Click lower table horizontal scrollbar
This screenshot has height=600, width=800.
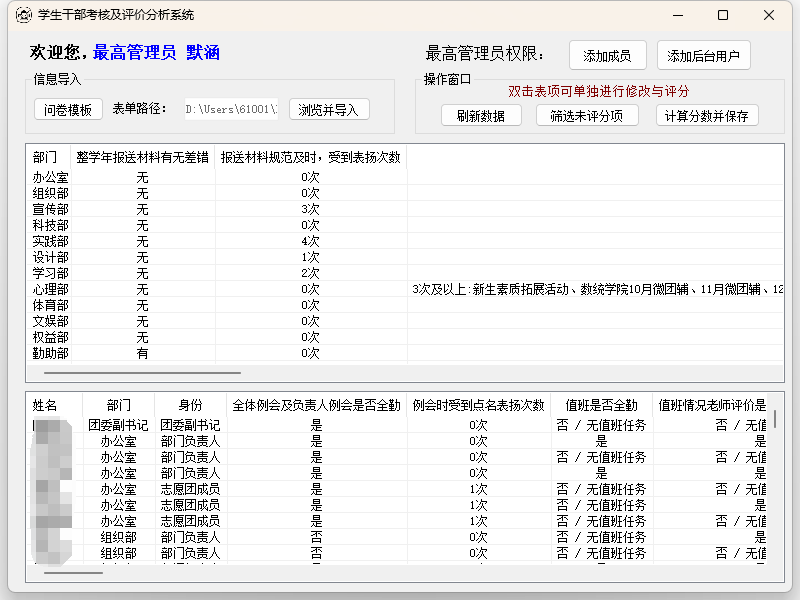tap(73, 572)
